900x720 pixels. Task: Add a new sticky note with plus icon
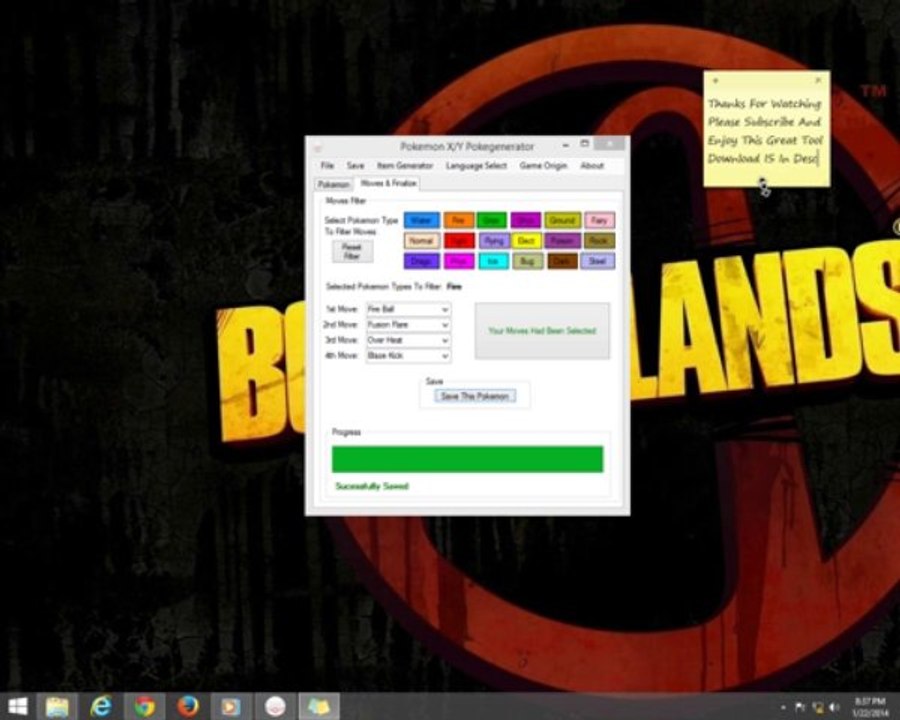click(715, 81)
